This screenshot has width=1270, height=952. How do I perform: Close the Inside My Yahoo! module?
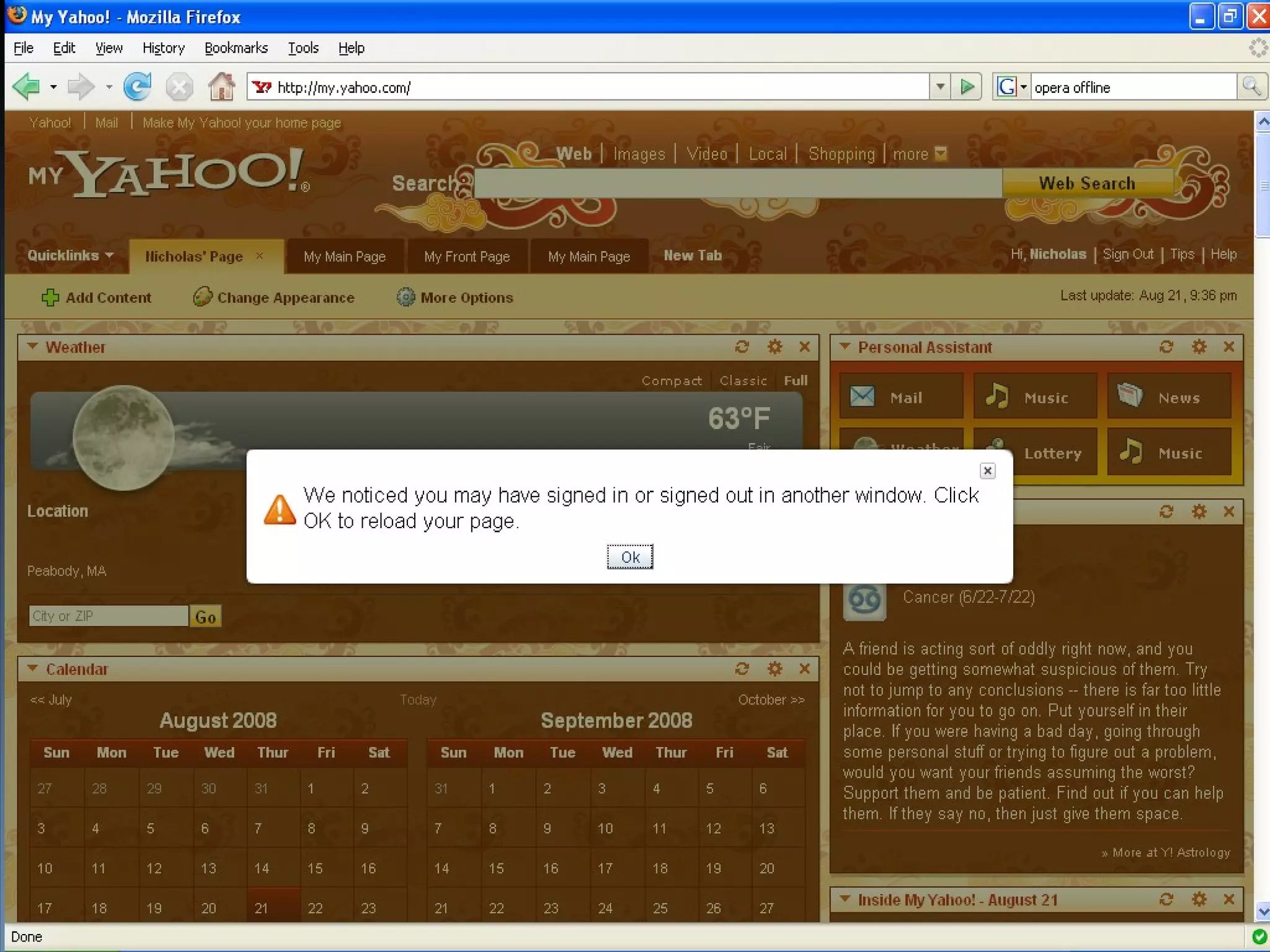coord(1229,899)
